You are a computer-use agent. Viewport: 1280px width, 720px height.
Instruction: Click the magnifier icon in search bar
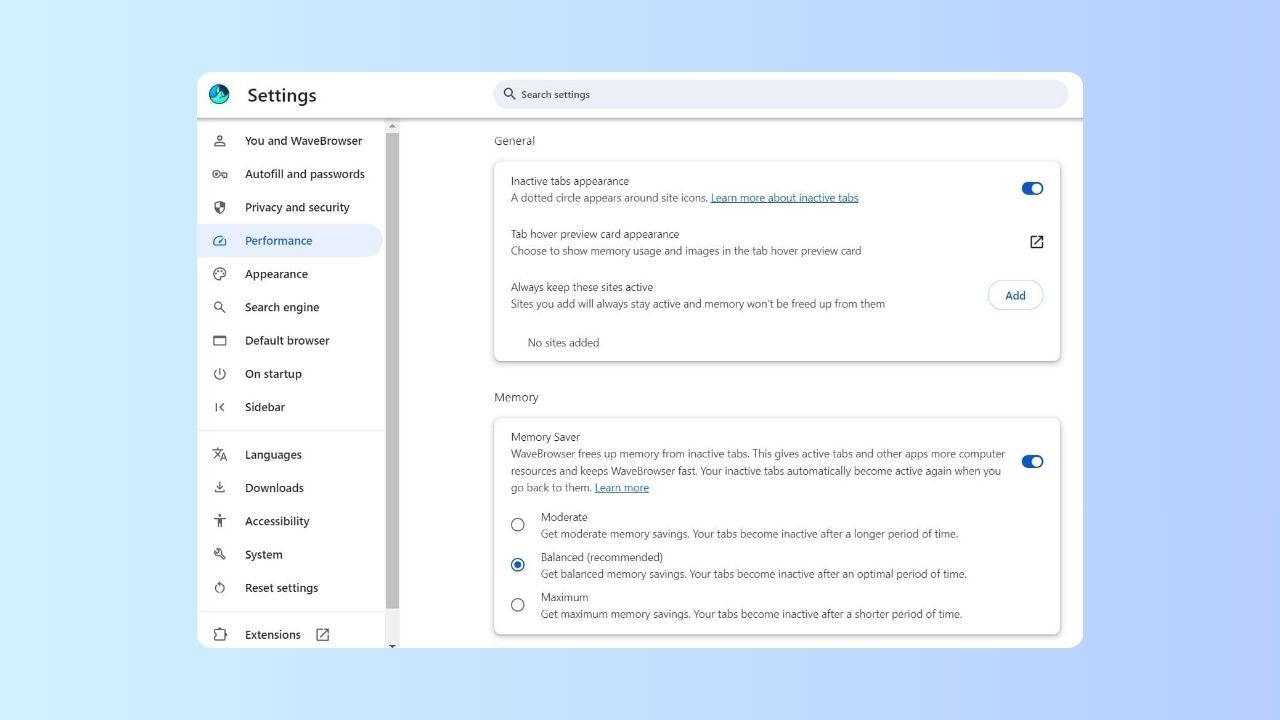(x=509, y=94)
